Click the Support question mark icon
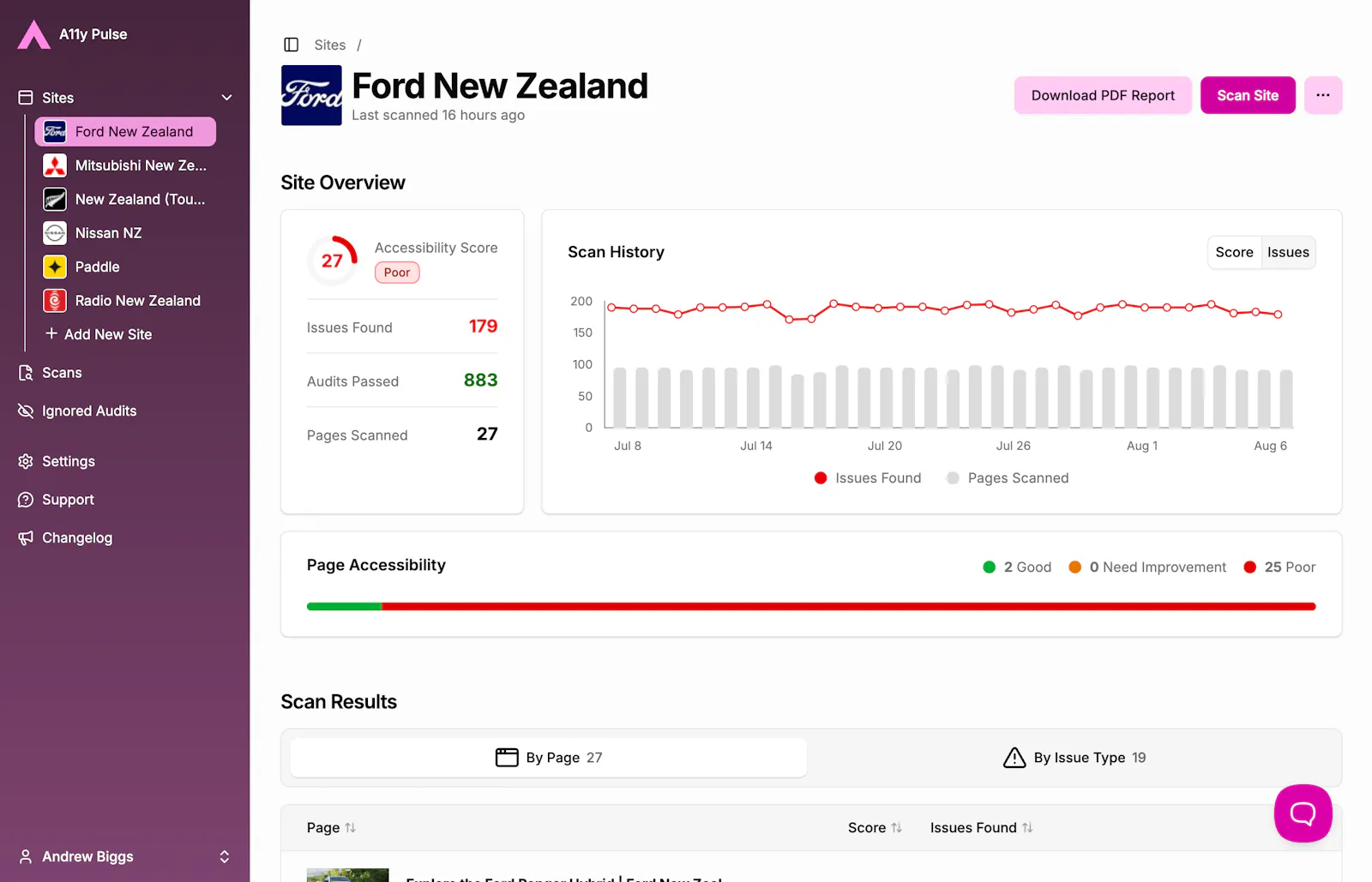 tap(26, 500)
